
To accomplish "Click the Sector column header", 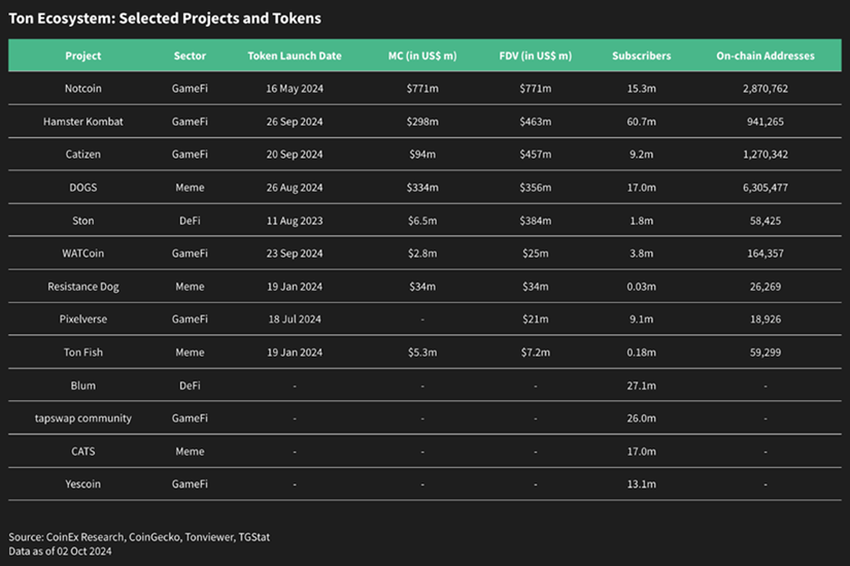I will coord(189,56).
